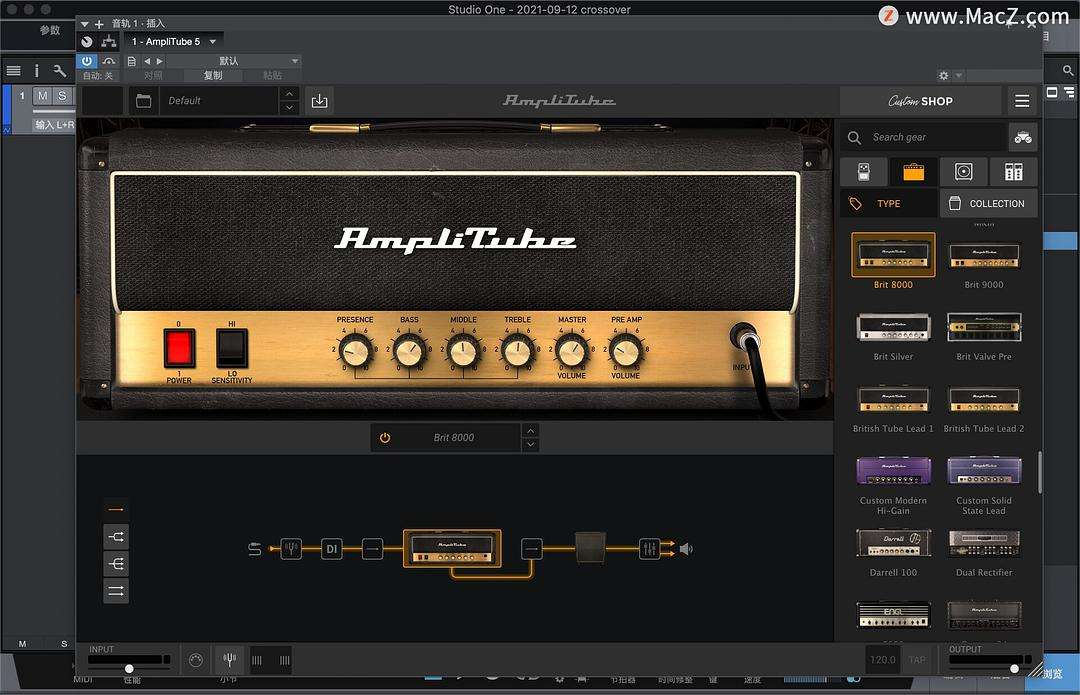The width and height of the screenshot is (1080, 695).
Task: Click the 对照 compare button
Action: coord(154,75)
